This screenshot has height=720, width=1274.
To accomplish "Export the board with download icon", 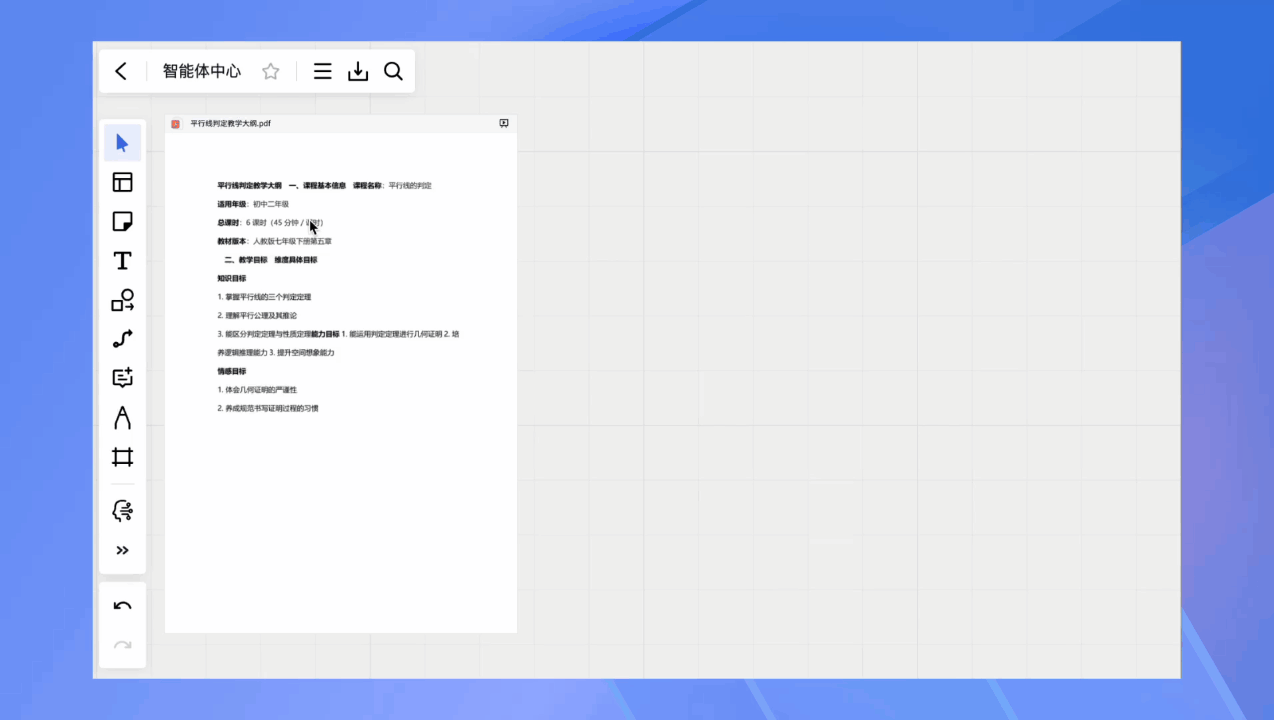I will pos(358,71).
